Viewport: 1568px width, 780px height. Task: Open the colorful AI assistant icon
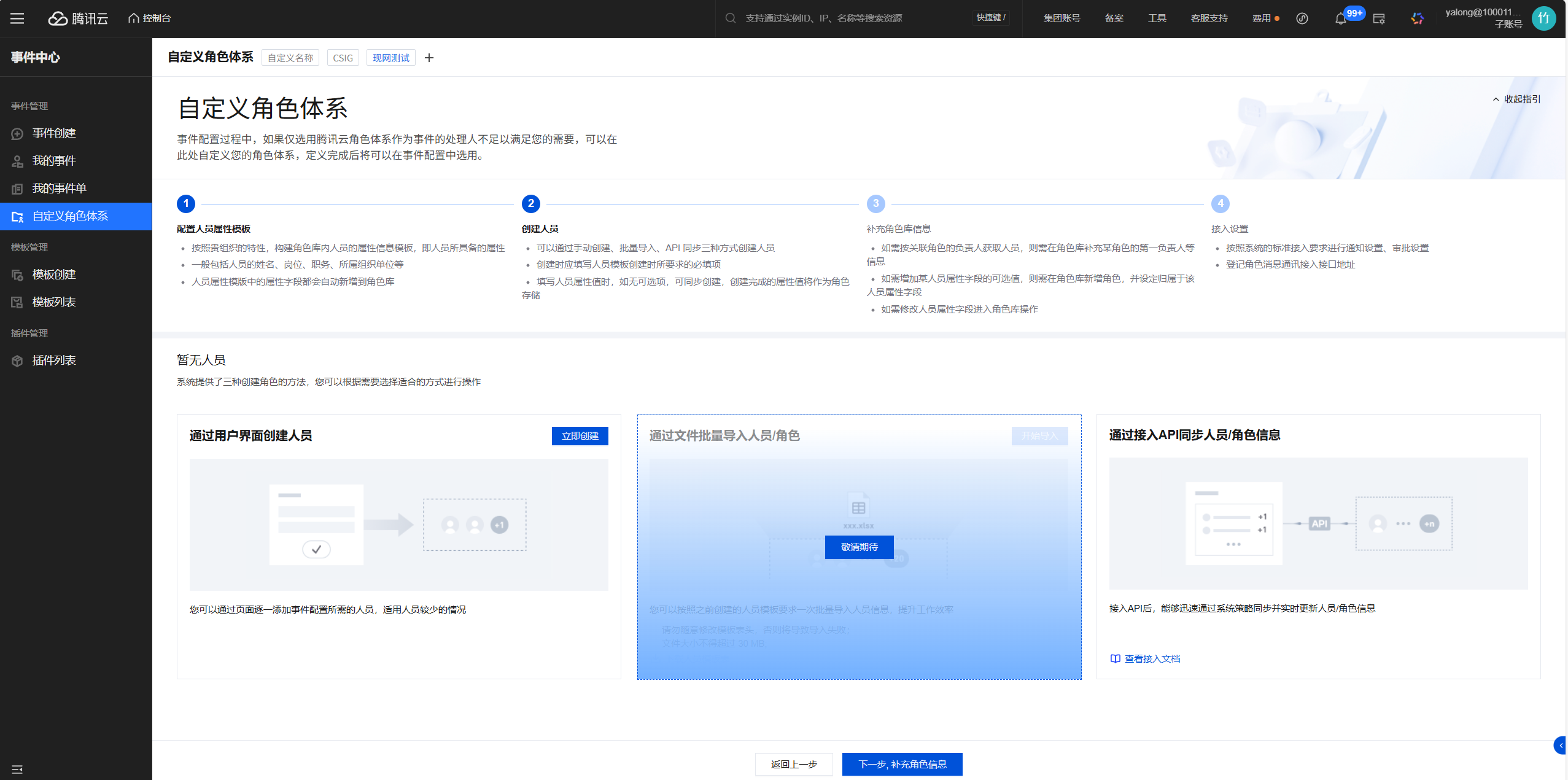click(1417, 18)
